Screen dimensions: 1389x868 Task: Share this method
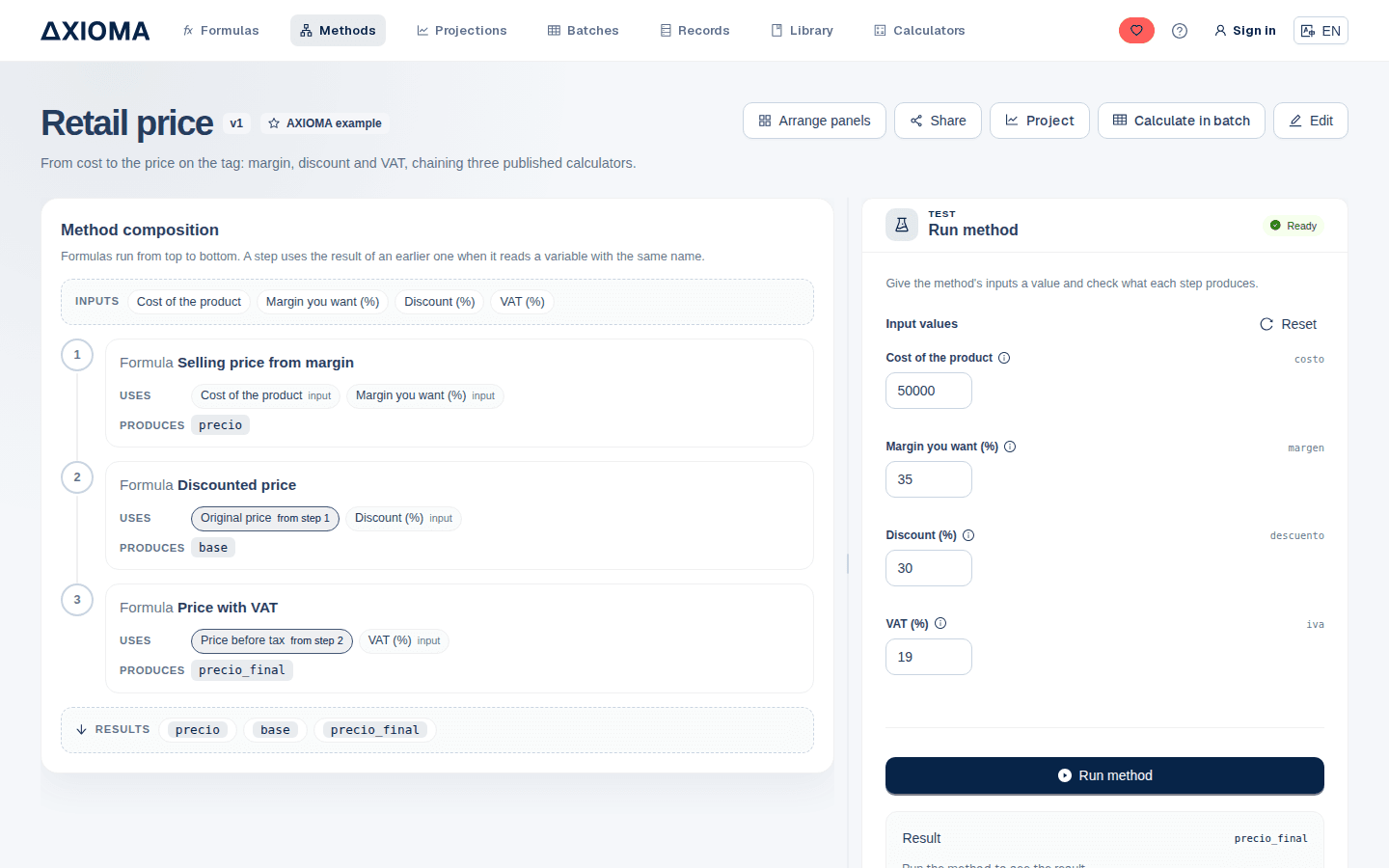[938, 121]
